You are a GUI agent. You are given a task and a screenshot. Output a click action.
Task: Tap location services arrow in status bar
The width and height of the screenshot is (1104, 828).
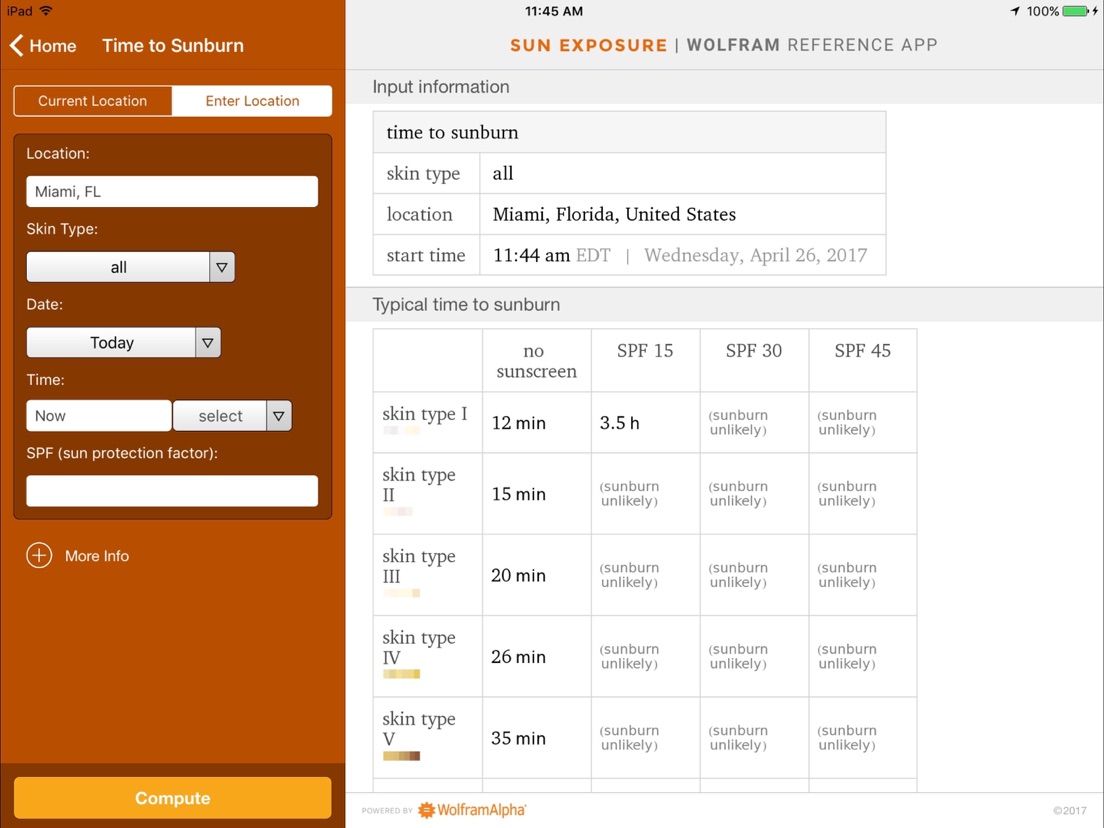1015,11
